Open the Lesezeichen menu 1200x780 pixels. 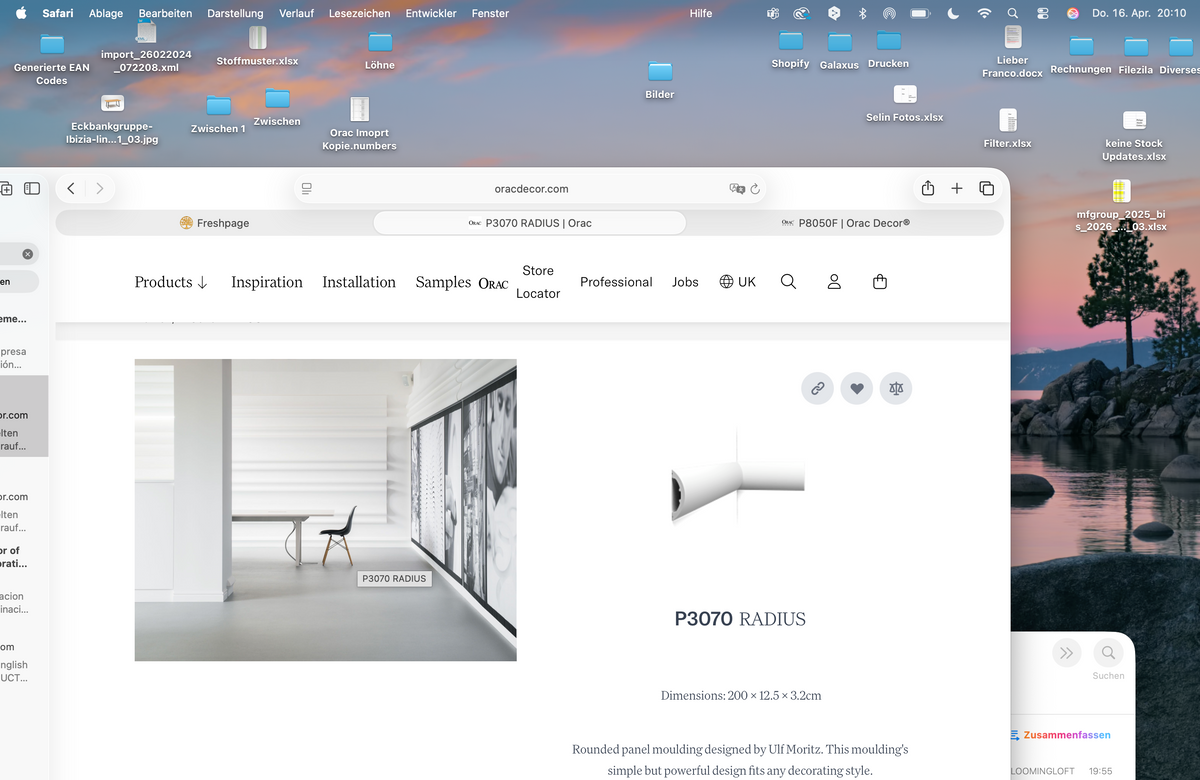(360, 13)
